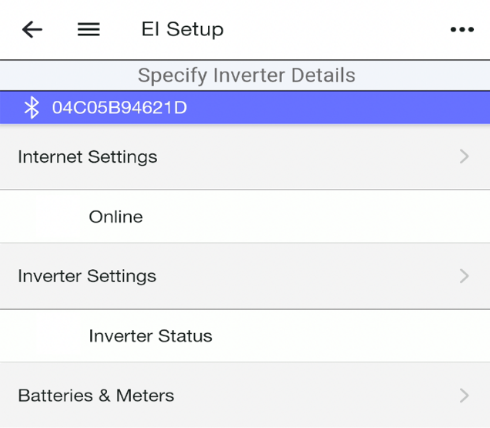The height and width of the screenshot is (428, 490).
Task: Click the Specify Inverter Details header
Action: coord(246,75)
